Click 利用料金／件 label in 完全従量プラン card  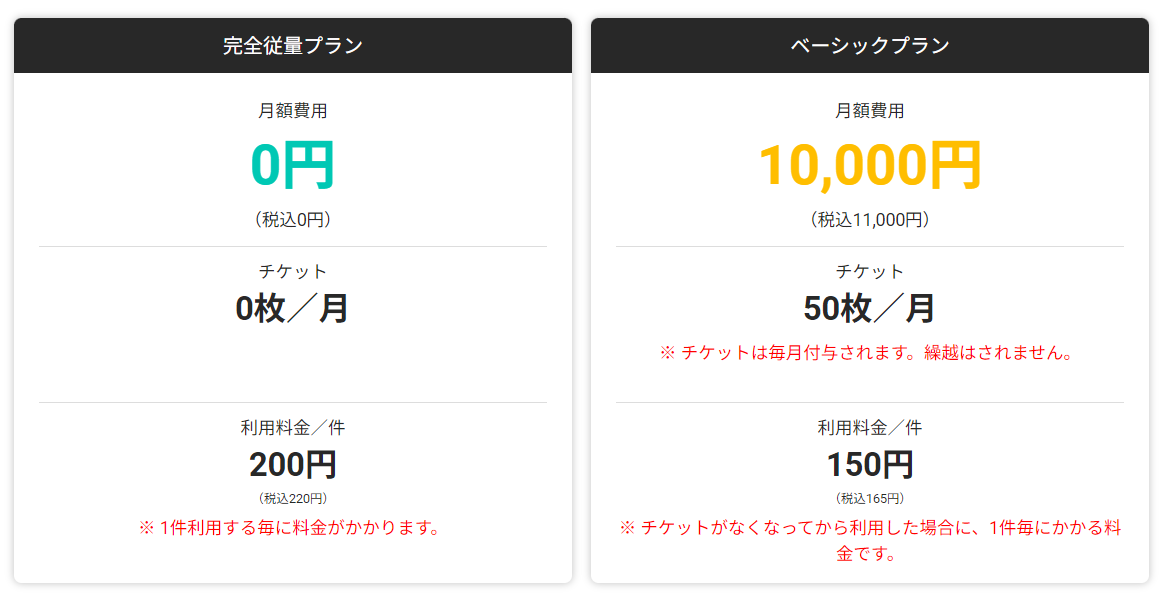pyautogui.click(x=293, y=428)
